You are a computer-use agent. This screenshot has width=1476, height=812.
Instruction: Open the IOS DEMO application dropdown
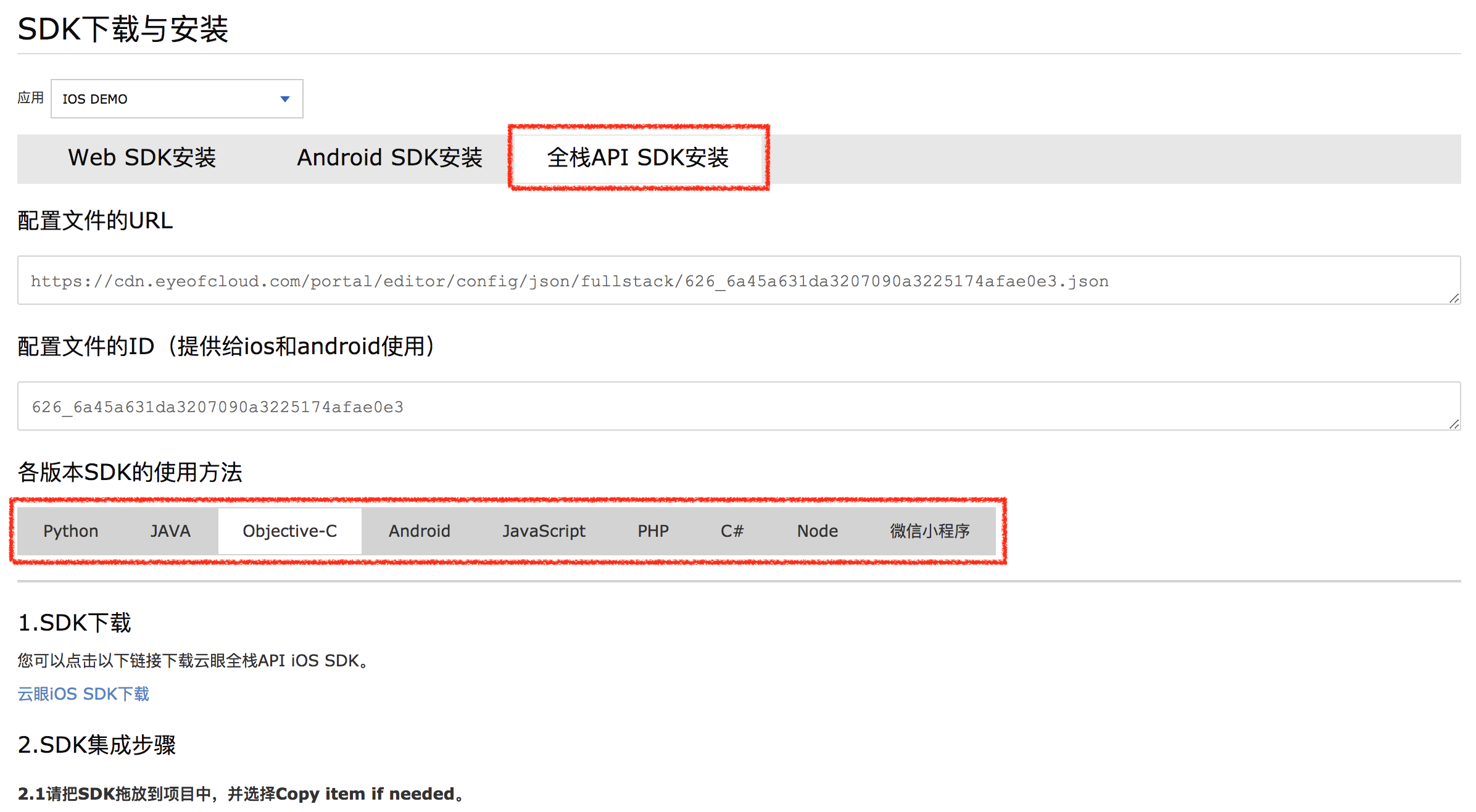(x=176, y=99)
